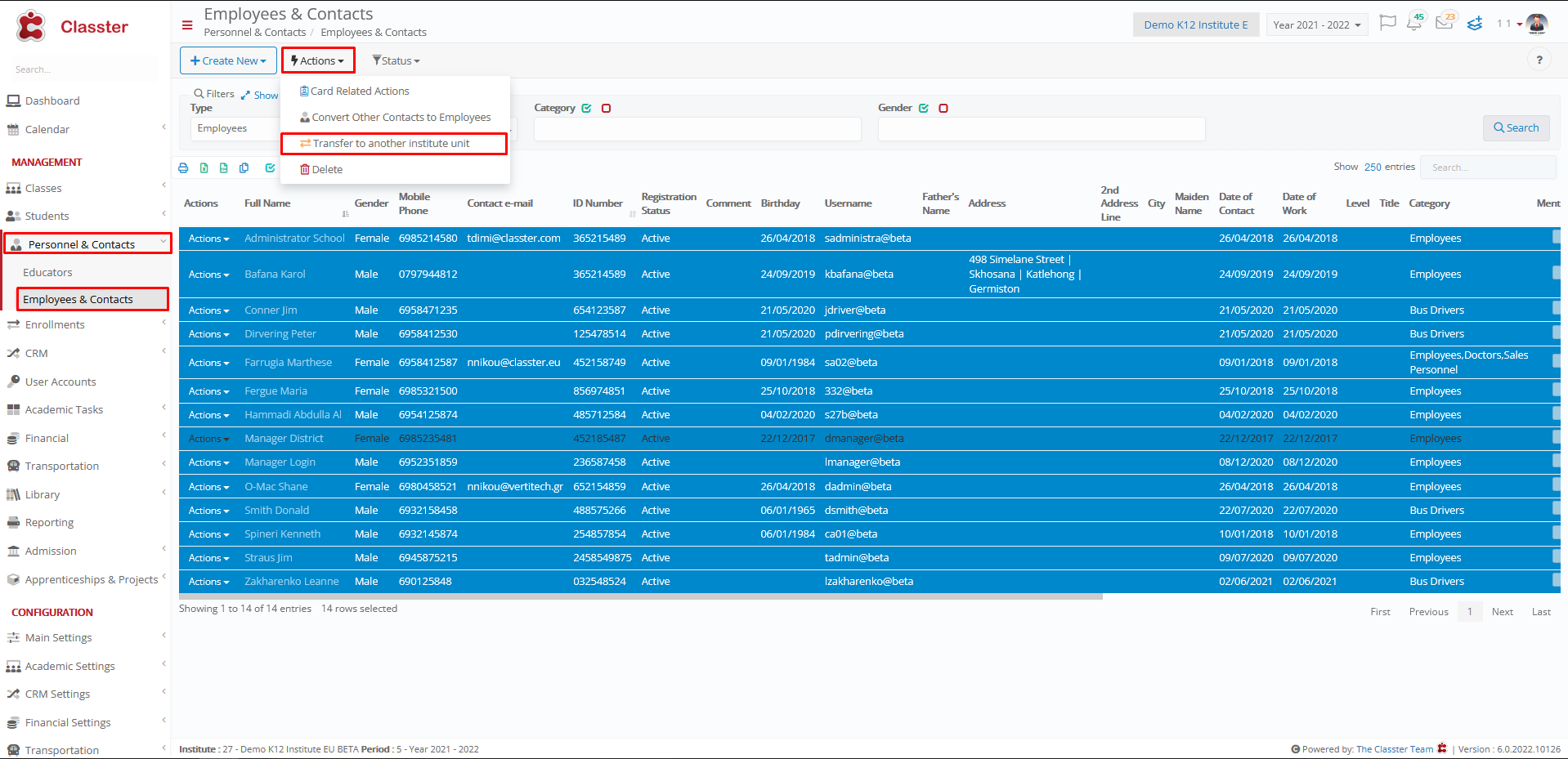Open notifications bell with 45 alerts

1415,22
